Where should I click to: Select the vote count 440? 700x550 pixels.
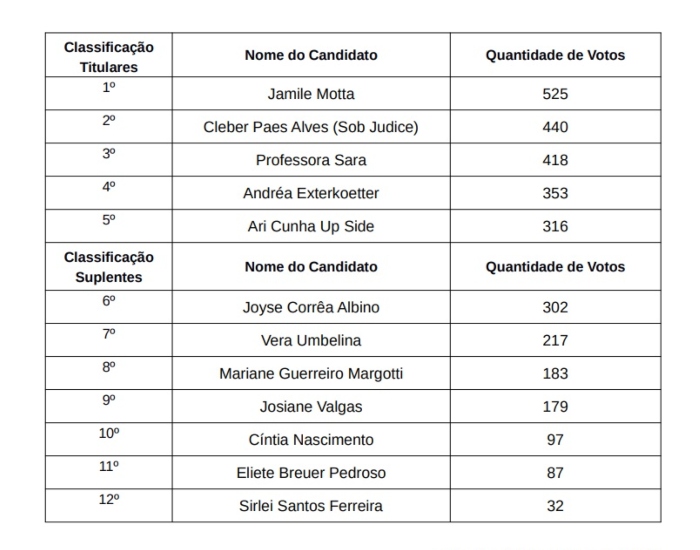pos(555,127)
